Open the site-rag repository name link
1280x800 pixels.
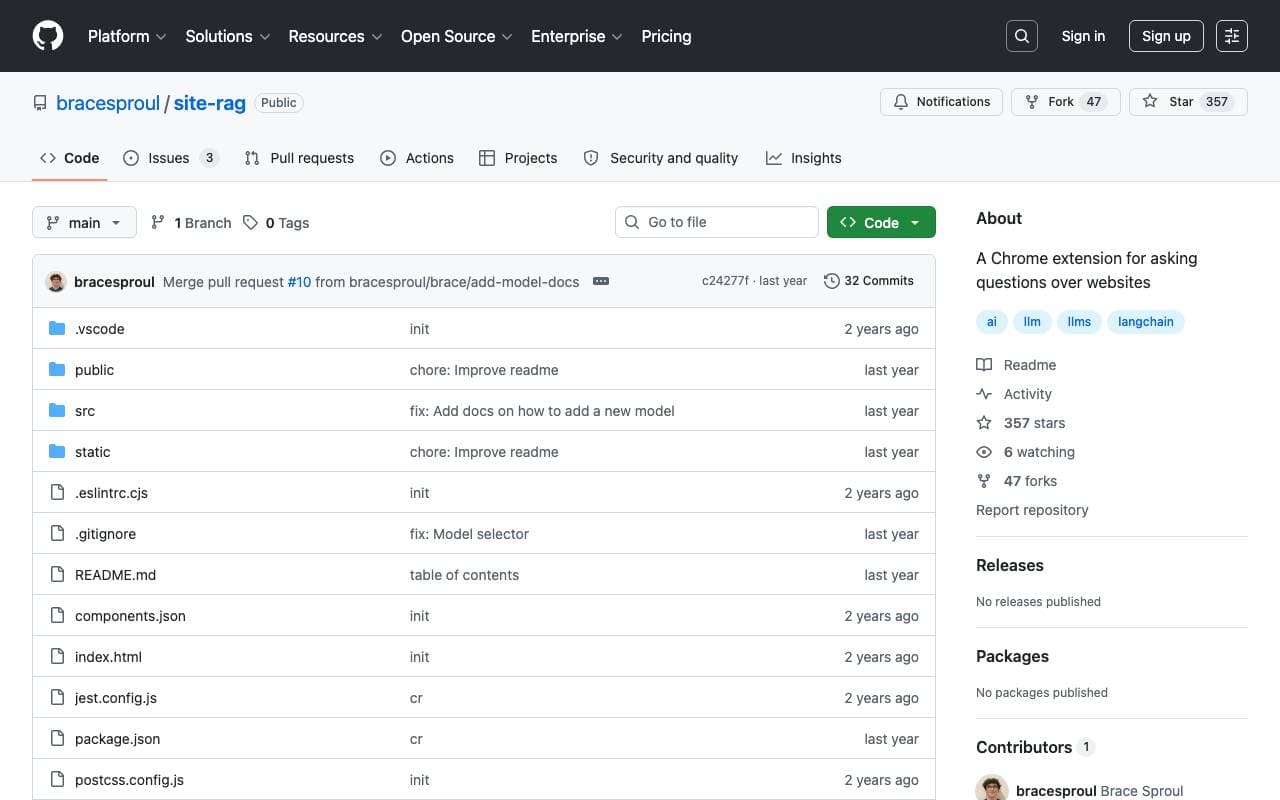[x=210, y=103]
